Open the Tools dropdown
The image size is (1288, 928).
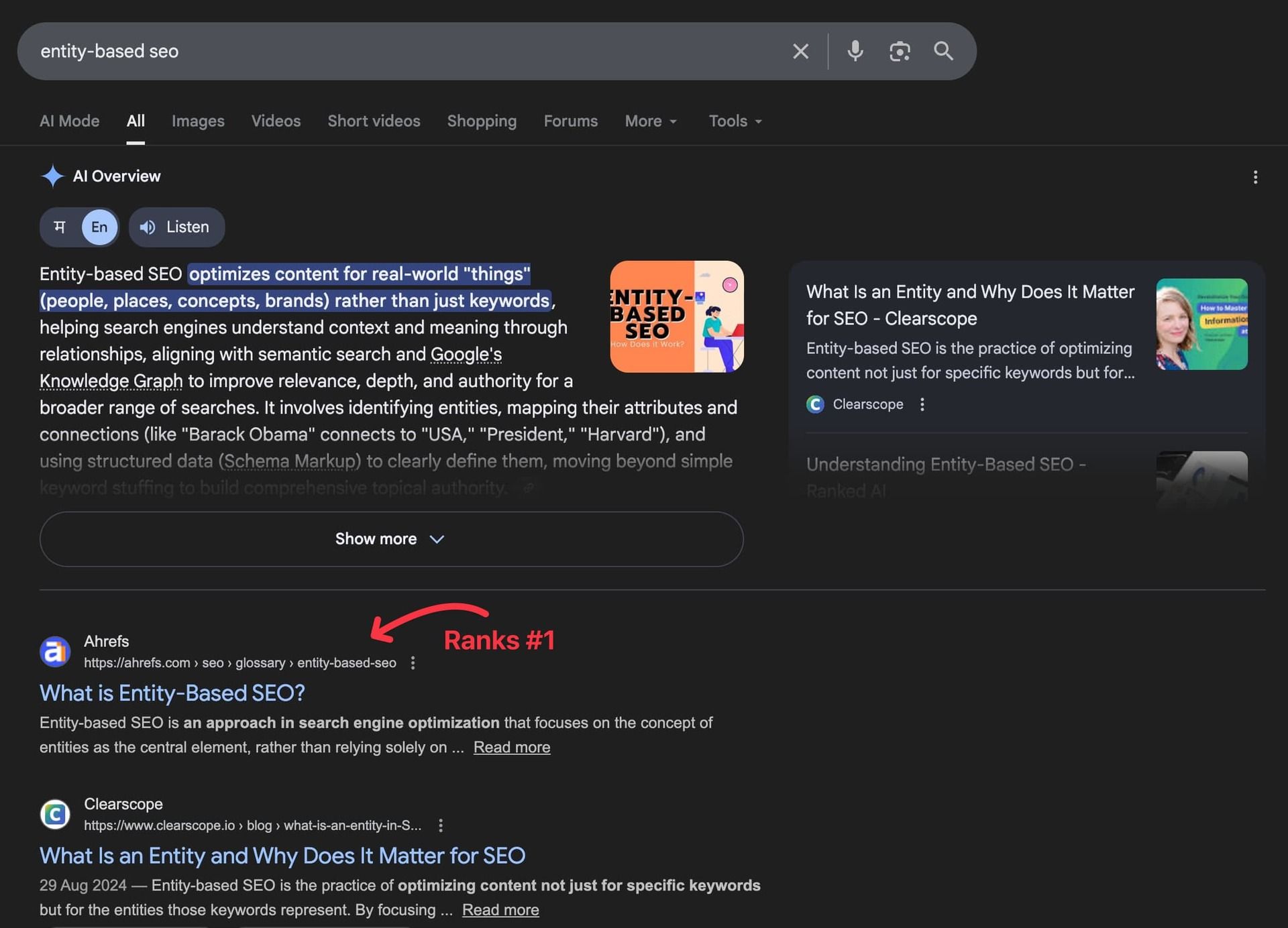click(x=735, y=121)
